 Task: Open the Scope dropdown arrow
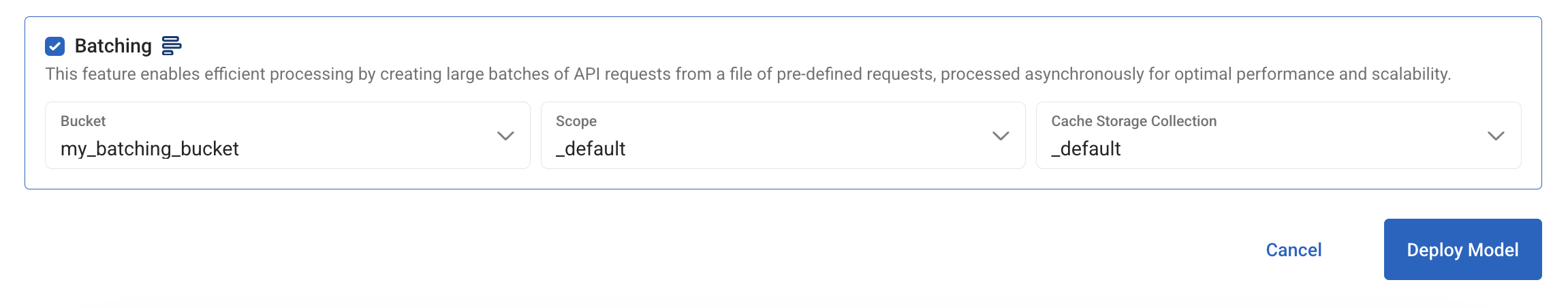click(1001, 136)
